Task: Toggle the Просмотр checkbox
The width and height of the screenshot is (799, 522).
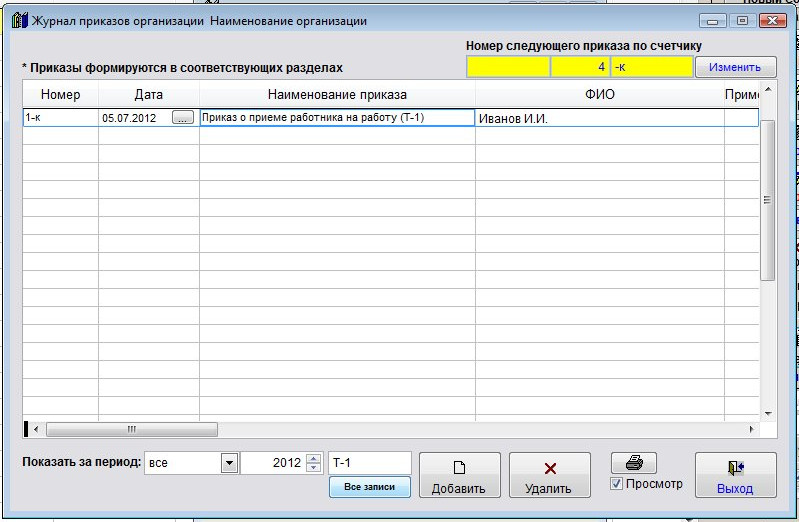Action: (617, 483)
